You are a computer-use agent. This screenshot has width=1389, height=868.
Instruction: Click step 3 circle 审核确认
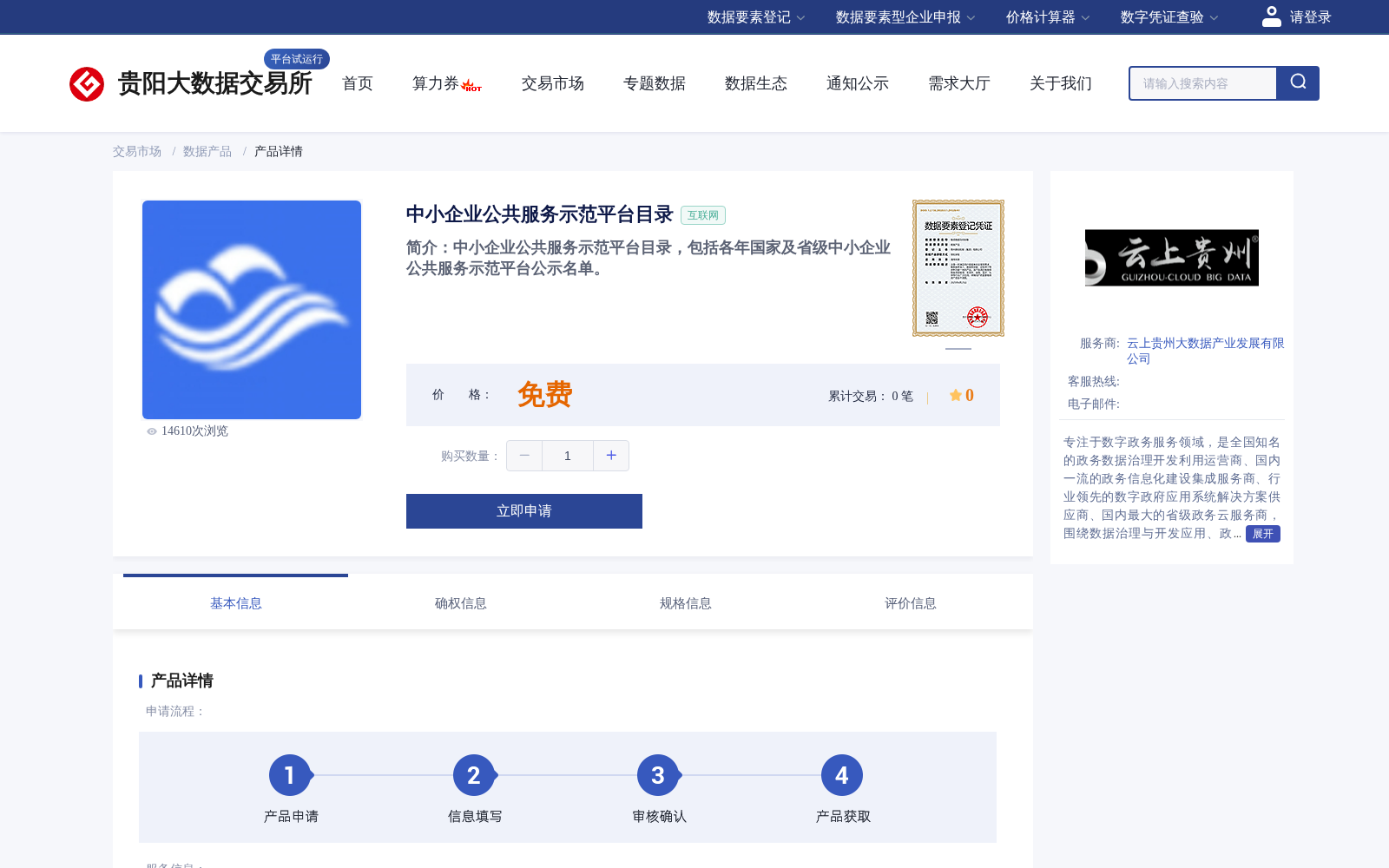(x=658, y=775)
